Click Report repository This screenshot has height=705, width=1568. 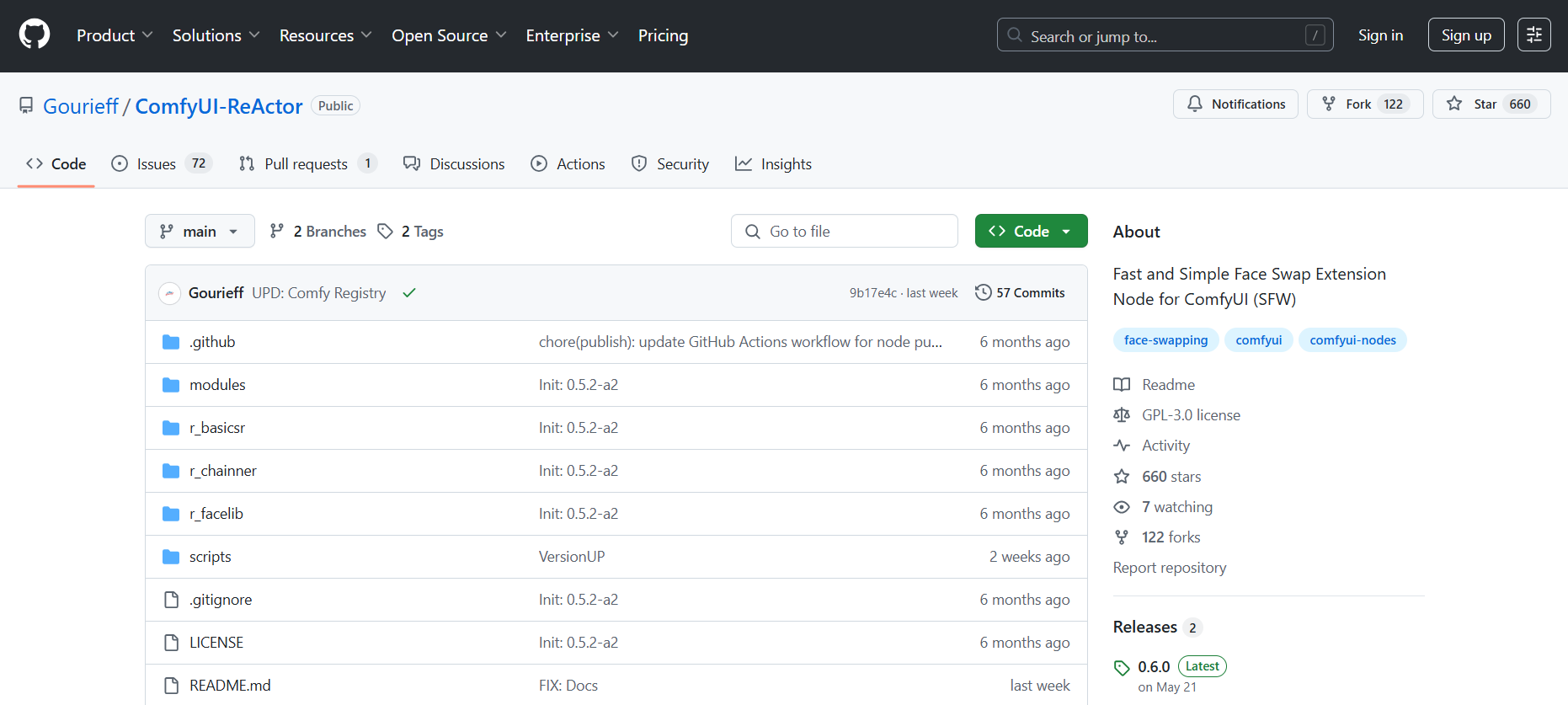point(1170,567)
